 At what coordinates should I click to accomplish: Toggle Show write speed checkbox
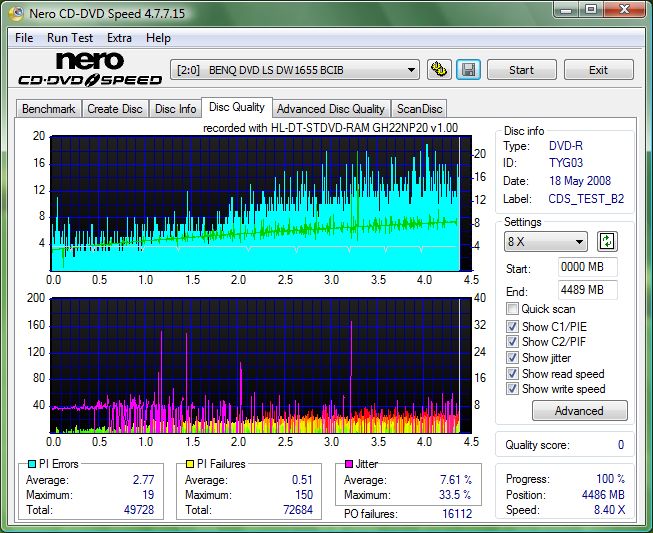point(512,389)
